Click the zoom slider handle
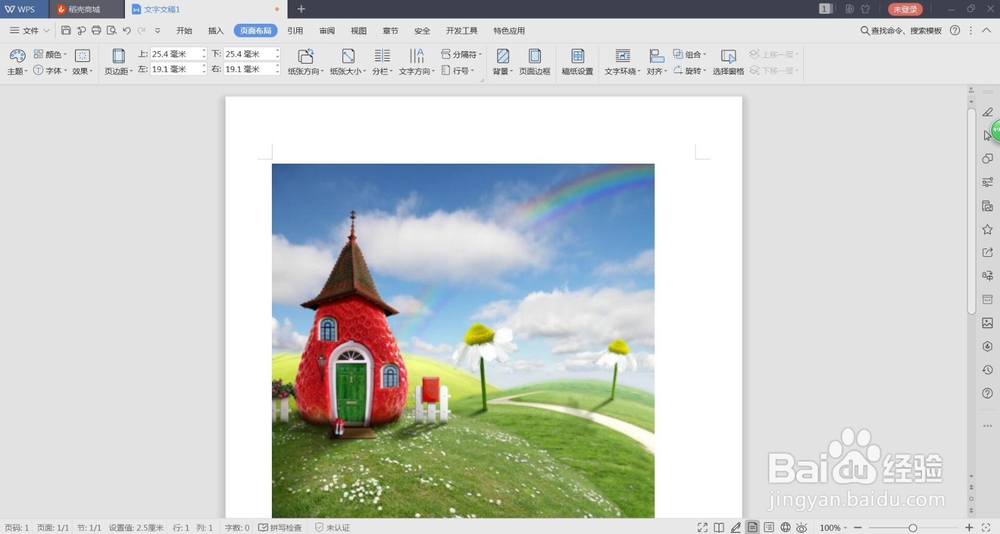This screenshot has height=534, width=1000. (913, 528)
